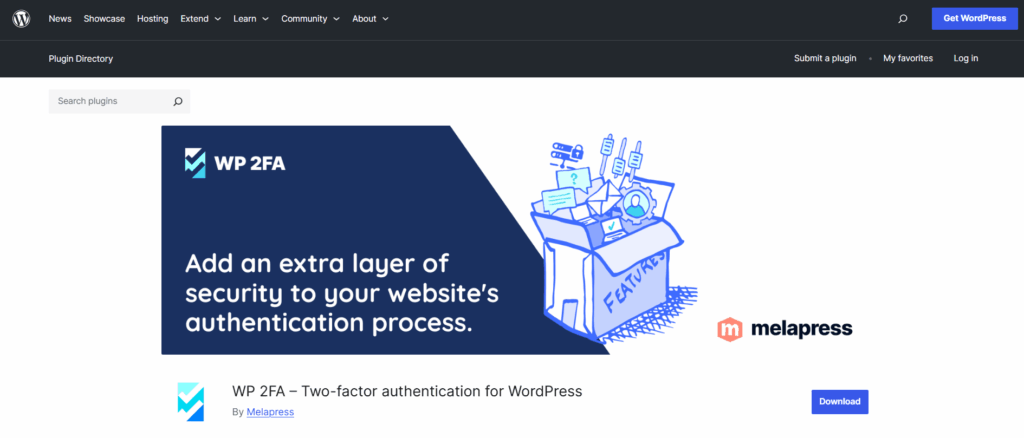This screenshot has width=1024, height=438.
Task: Expand the About dropdown menu
Action: [370, 19]
